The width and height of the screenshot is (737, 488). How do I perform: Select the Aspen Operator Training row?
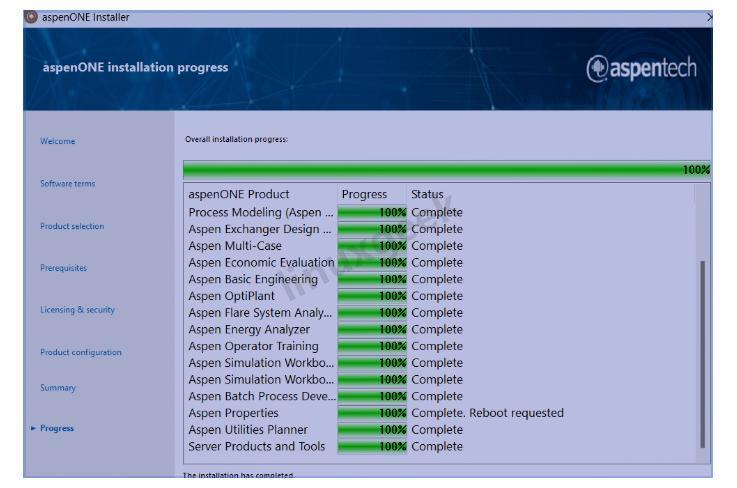pyautogui.click(x=439, y=346)
